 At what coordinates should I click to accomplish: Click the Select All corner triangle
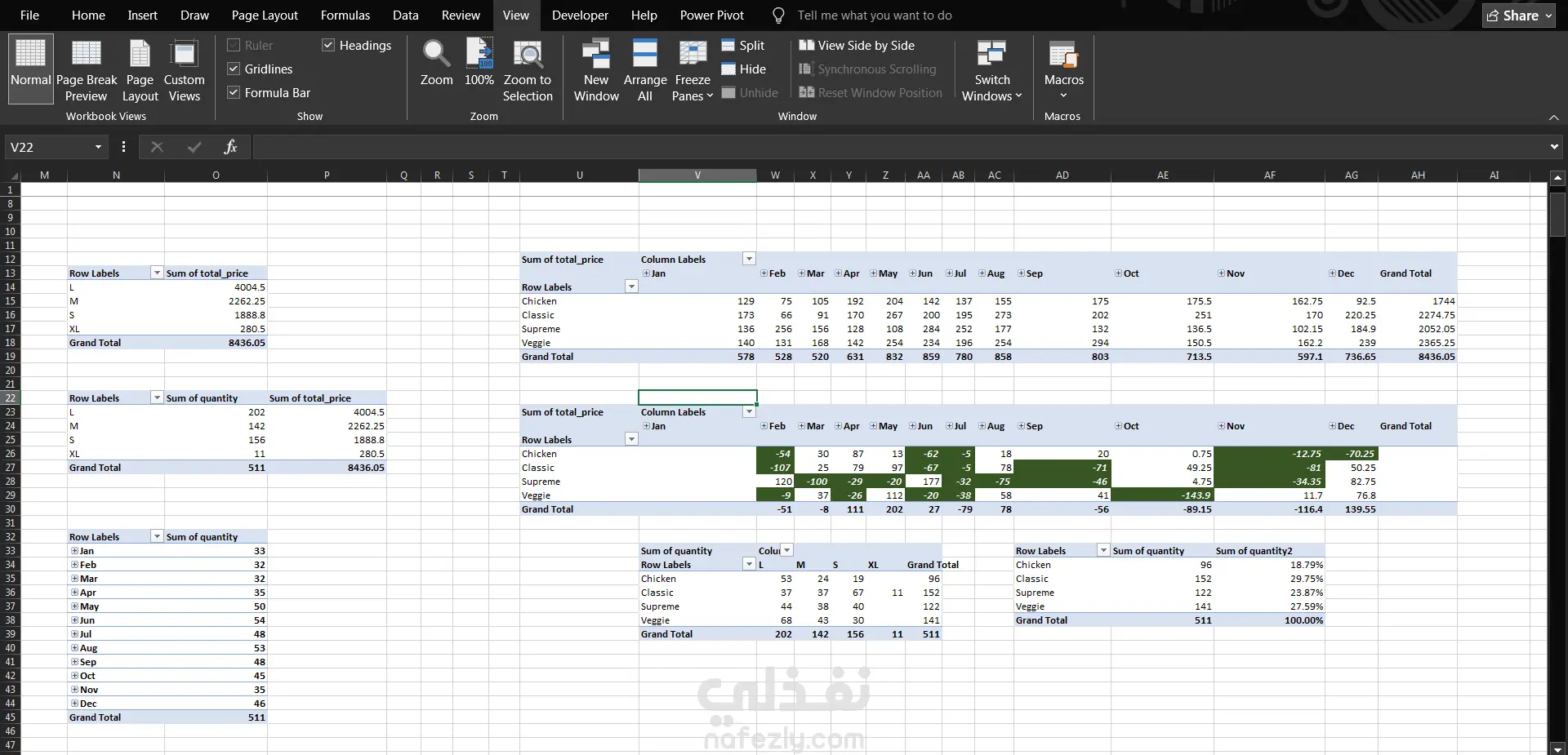tap(12, 175)
